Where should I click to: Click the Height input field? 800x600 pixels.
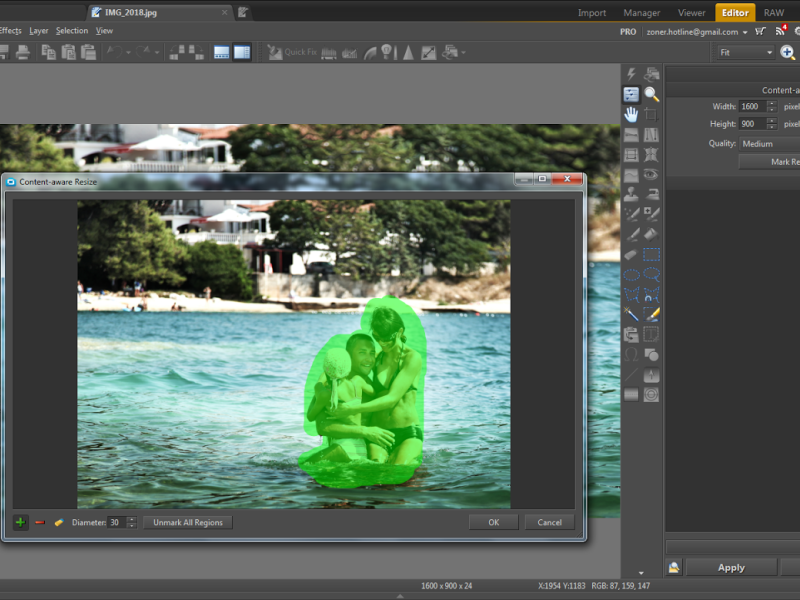[753, 123]
